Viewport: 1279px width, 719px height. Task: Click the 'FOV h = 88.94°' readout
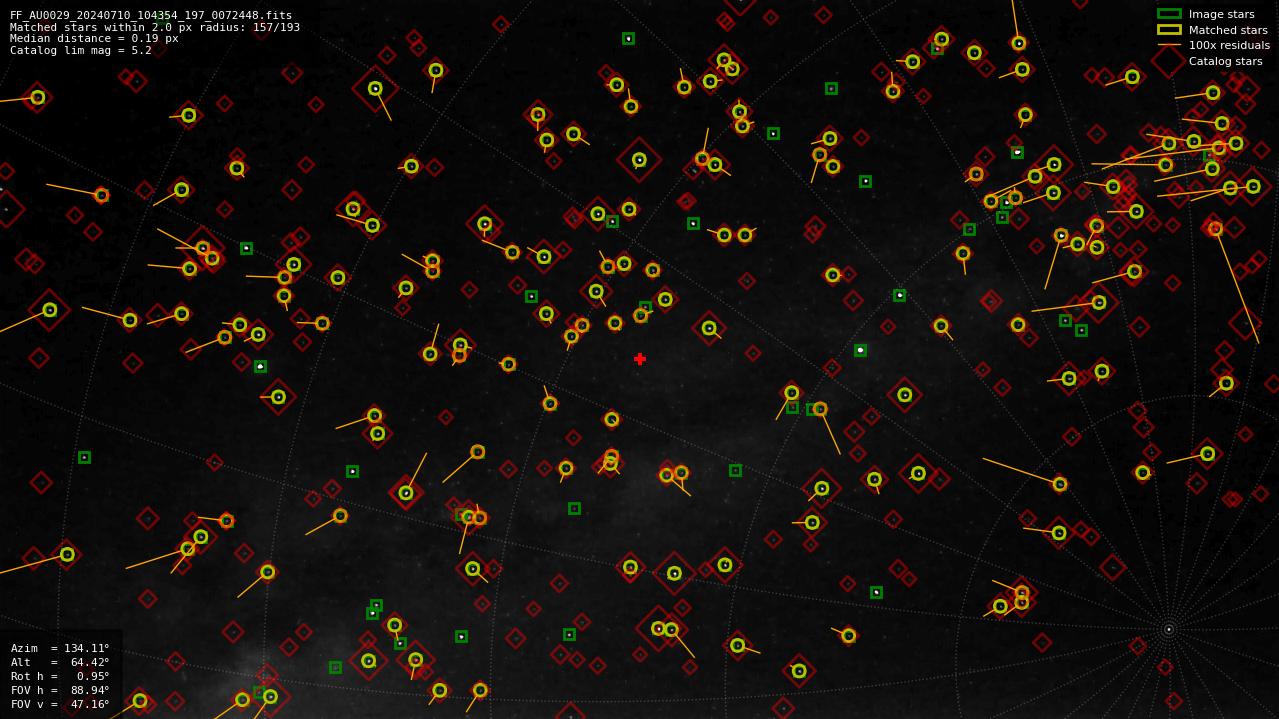click(x=60, y=690)
